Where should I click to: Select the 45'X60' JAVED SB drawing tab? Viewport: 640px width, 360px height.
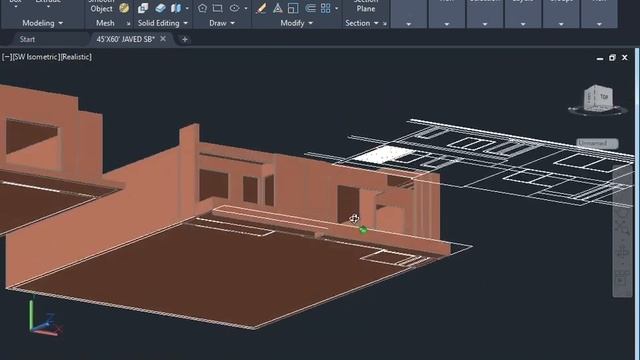(x=126, y=39)
